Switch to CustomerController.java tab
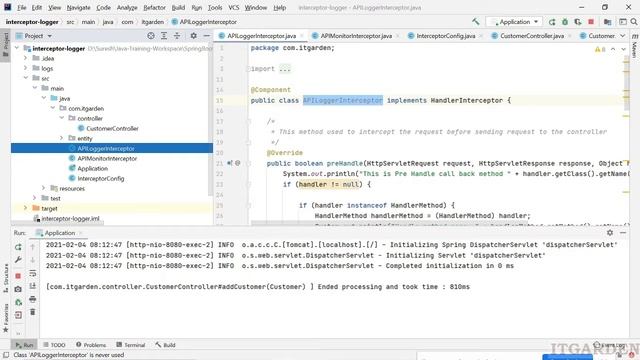 point(532,36)
